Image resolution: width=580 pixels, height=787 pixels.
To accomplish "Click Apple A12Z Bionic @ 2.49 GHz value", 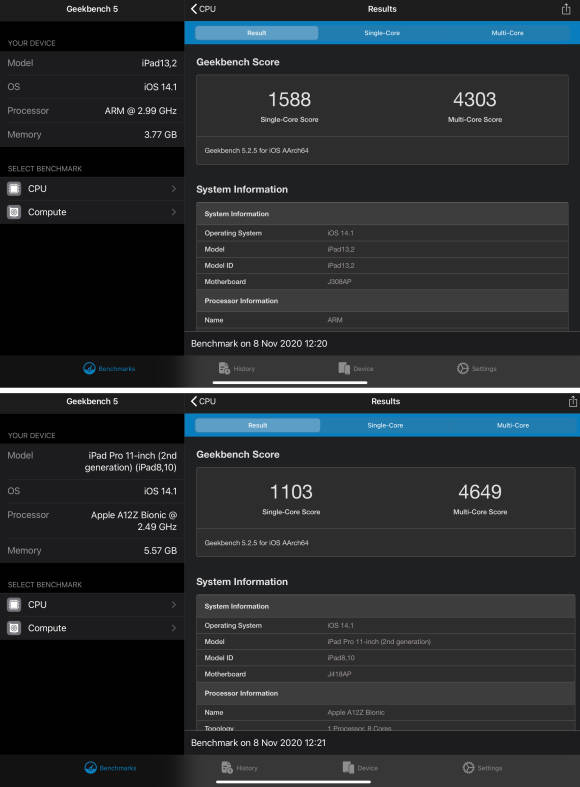I will tap(133, 521).
